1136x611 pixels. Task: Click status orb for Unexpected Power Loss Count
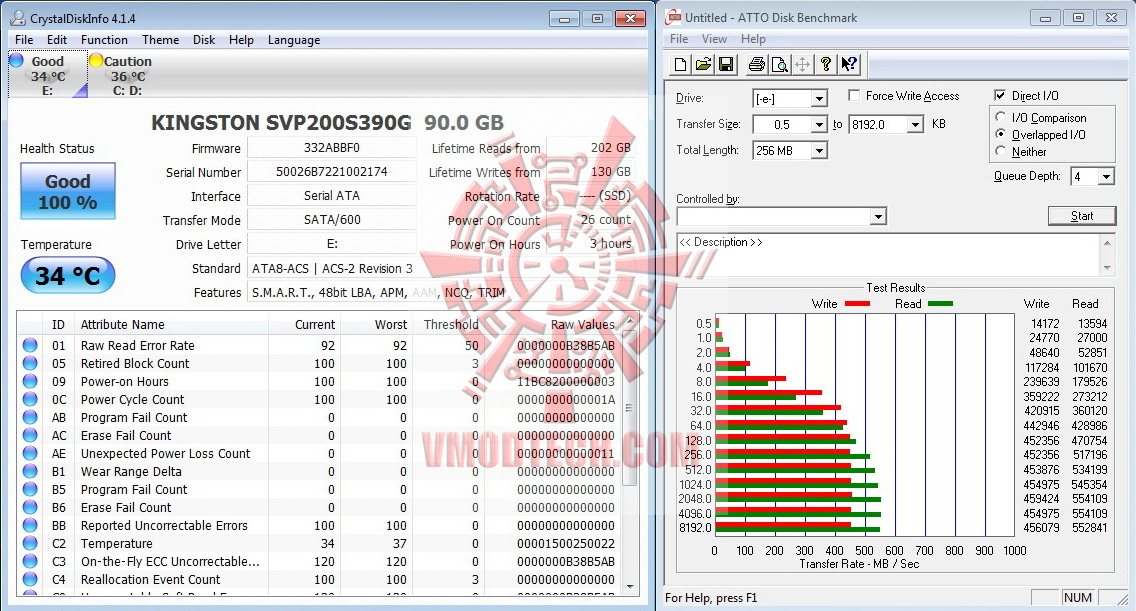pos(30,453)
